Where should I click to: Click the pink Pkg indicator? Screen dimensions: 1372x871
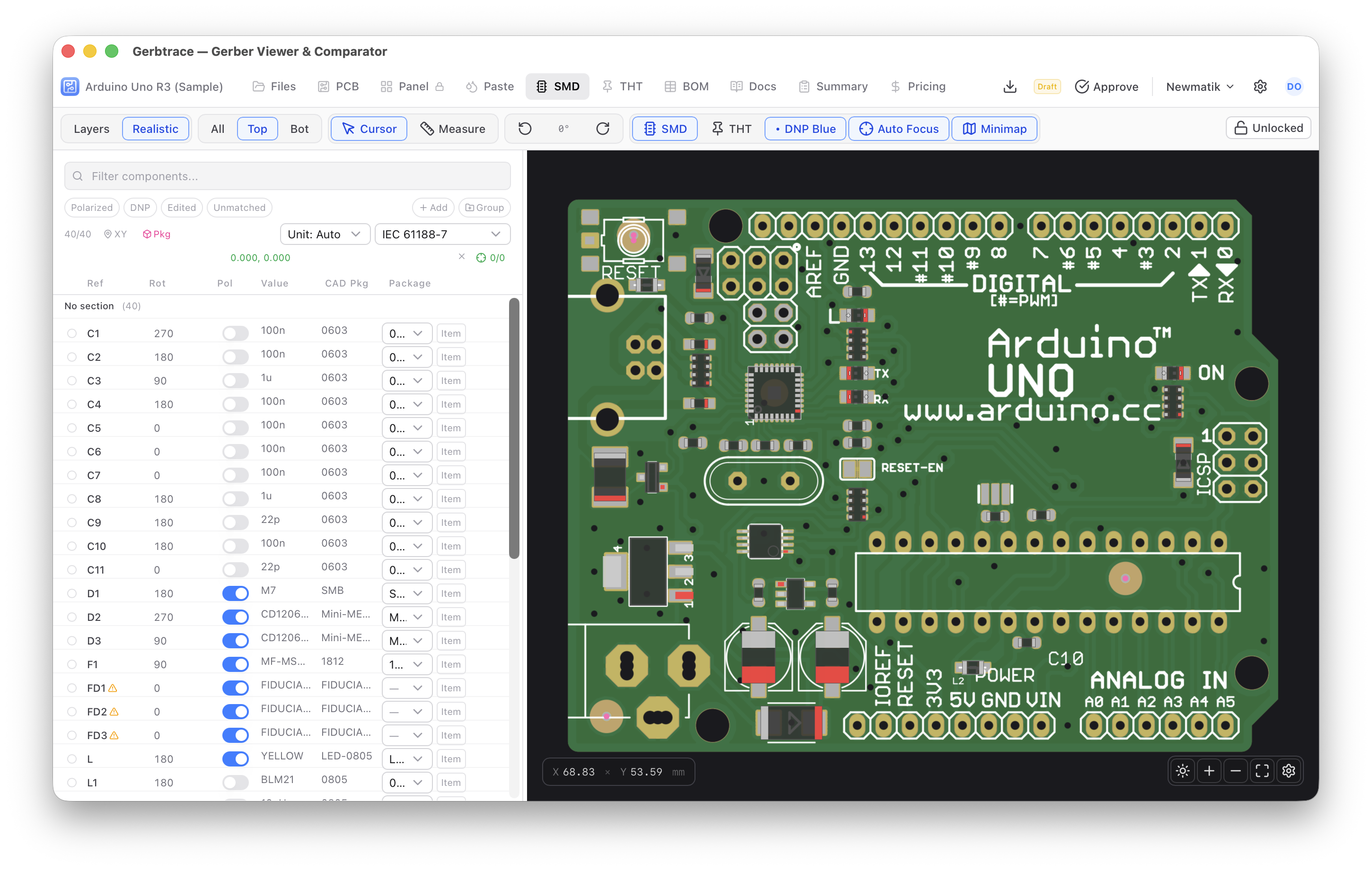[156, 234]
